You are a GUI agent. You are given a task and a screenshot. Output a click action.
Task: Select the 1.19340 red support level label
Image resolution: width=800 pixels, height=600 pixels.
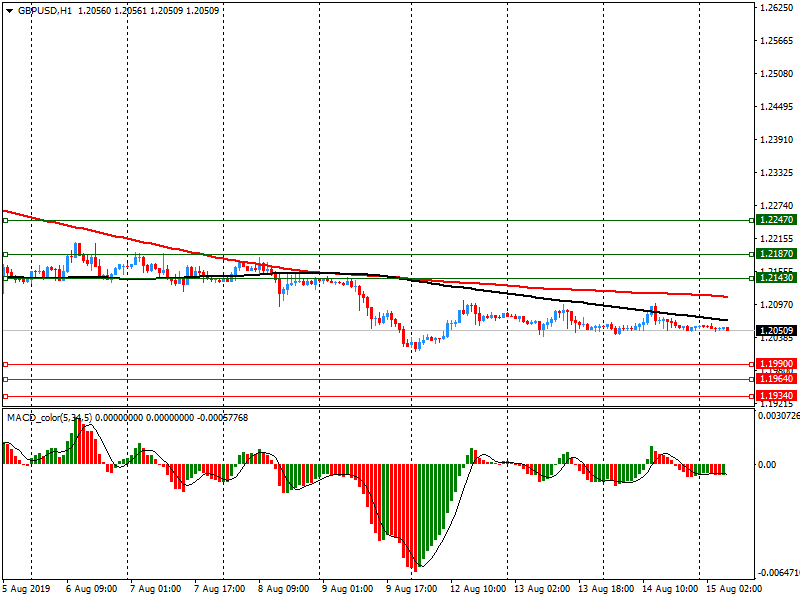(x=776, y=396)
